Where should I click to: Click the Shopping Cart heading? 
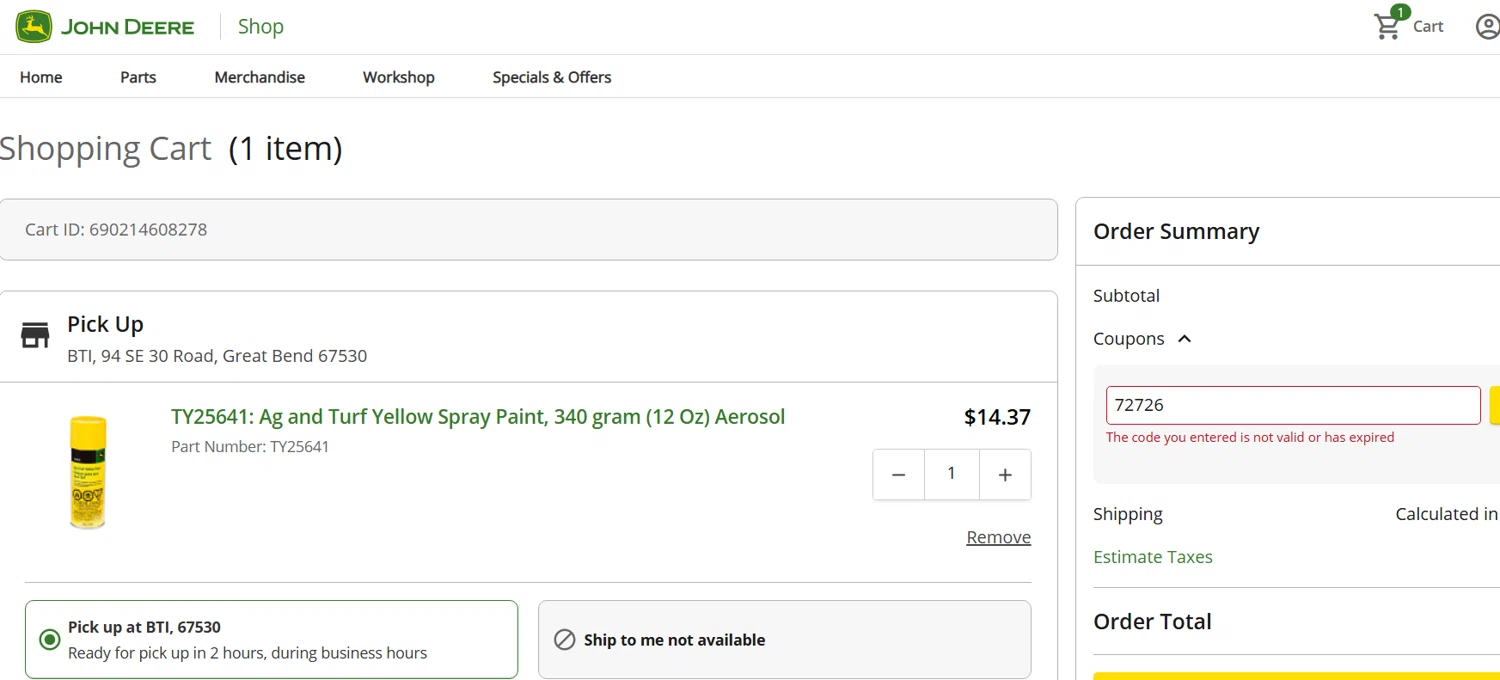tap(106, 148)
